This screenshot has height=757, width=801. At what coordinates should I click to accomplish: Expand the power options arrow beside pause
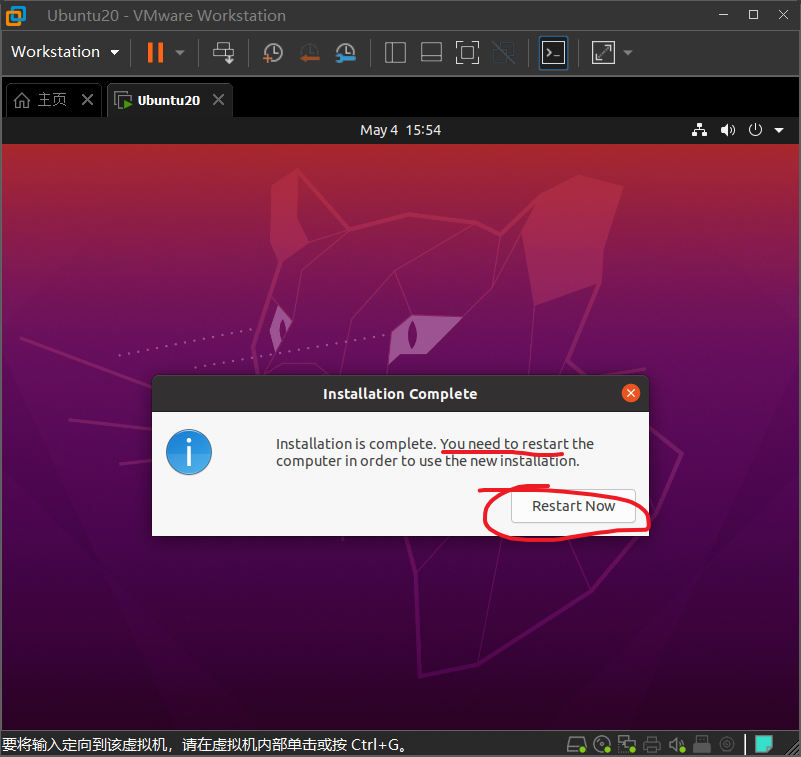pyautogui.click(x=179, y=52)
